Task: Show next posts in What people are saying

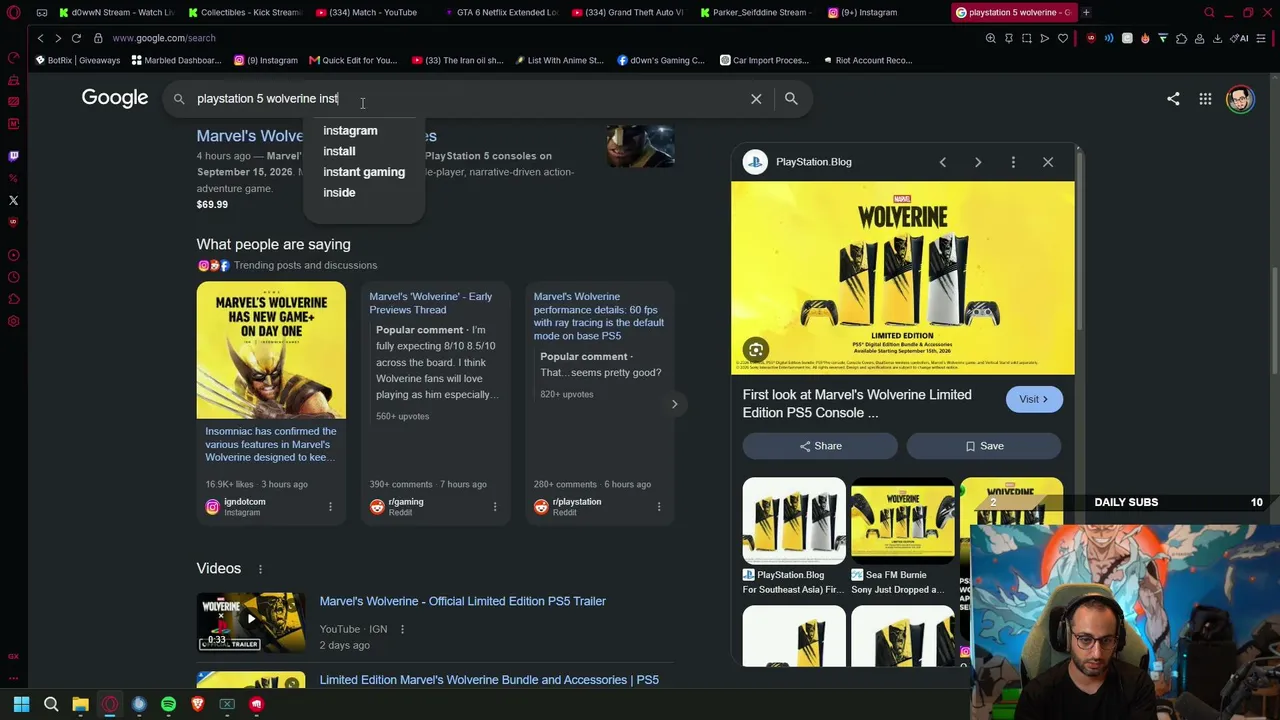Action: pyautogui.click(x=674, y=404)
